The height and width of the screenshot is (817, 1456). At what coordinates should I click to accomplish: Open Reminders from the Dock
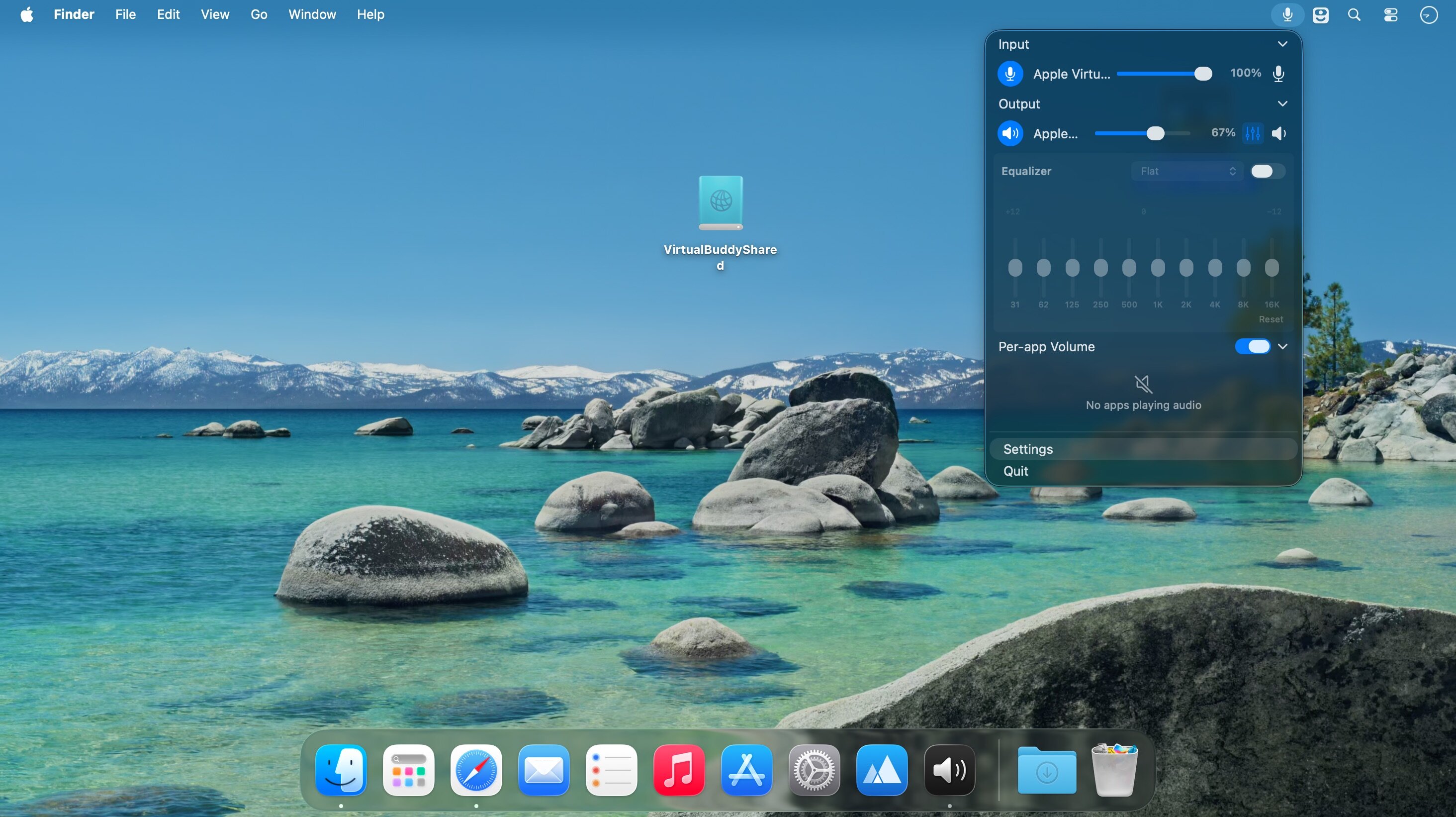(x=612, y=770)
